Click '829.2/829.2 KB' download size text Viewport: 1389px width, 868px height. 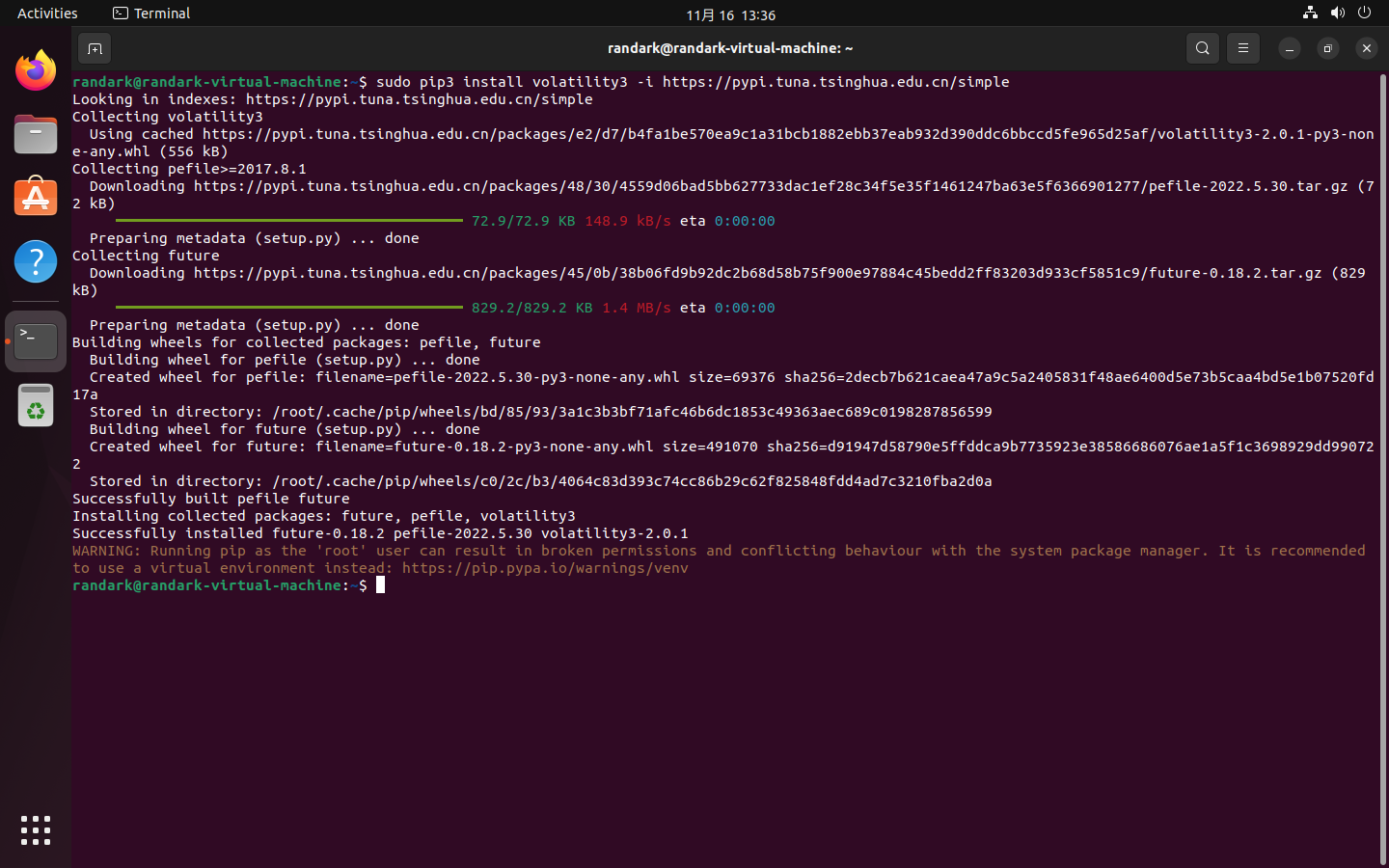pos(532,308)
